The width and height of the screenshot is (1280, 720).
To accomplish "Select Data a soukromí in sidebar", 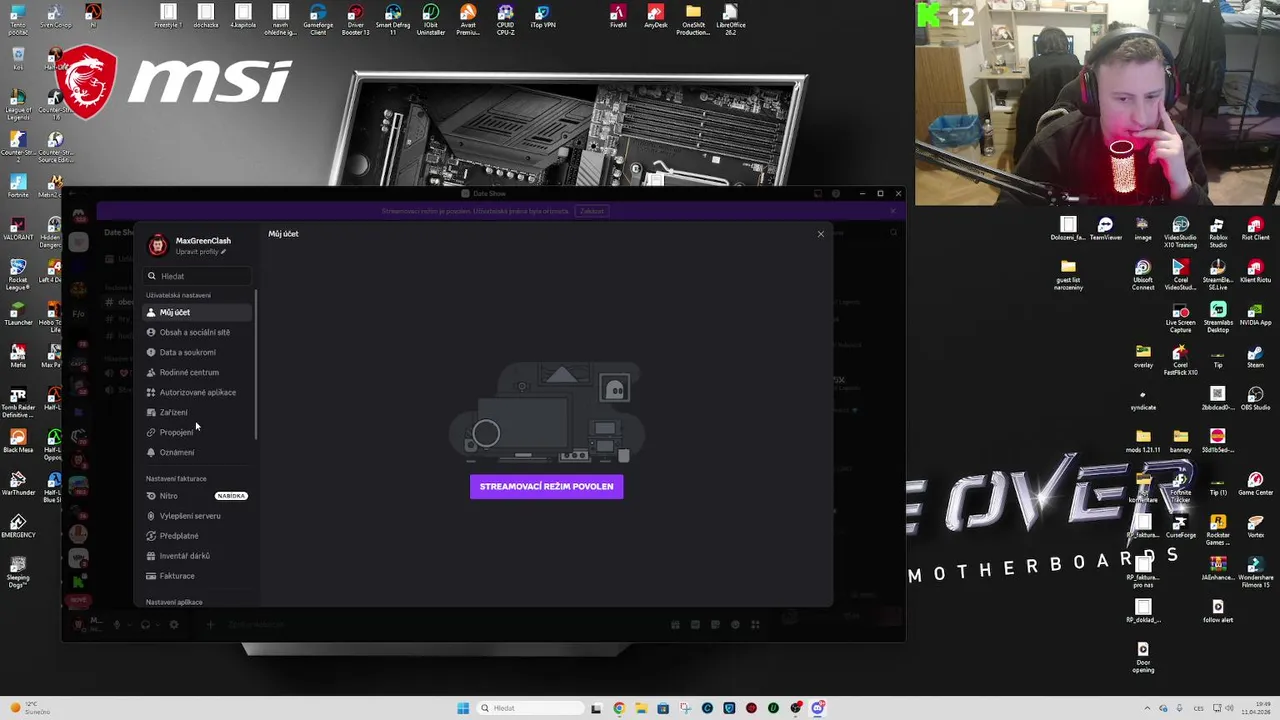I will [x=197, y=352].
